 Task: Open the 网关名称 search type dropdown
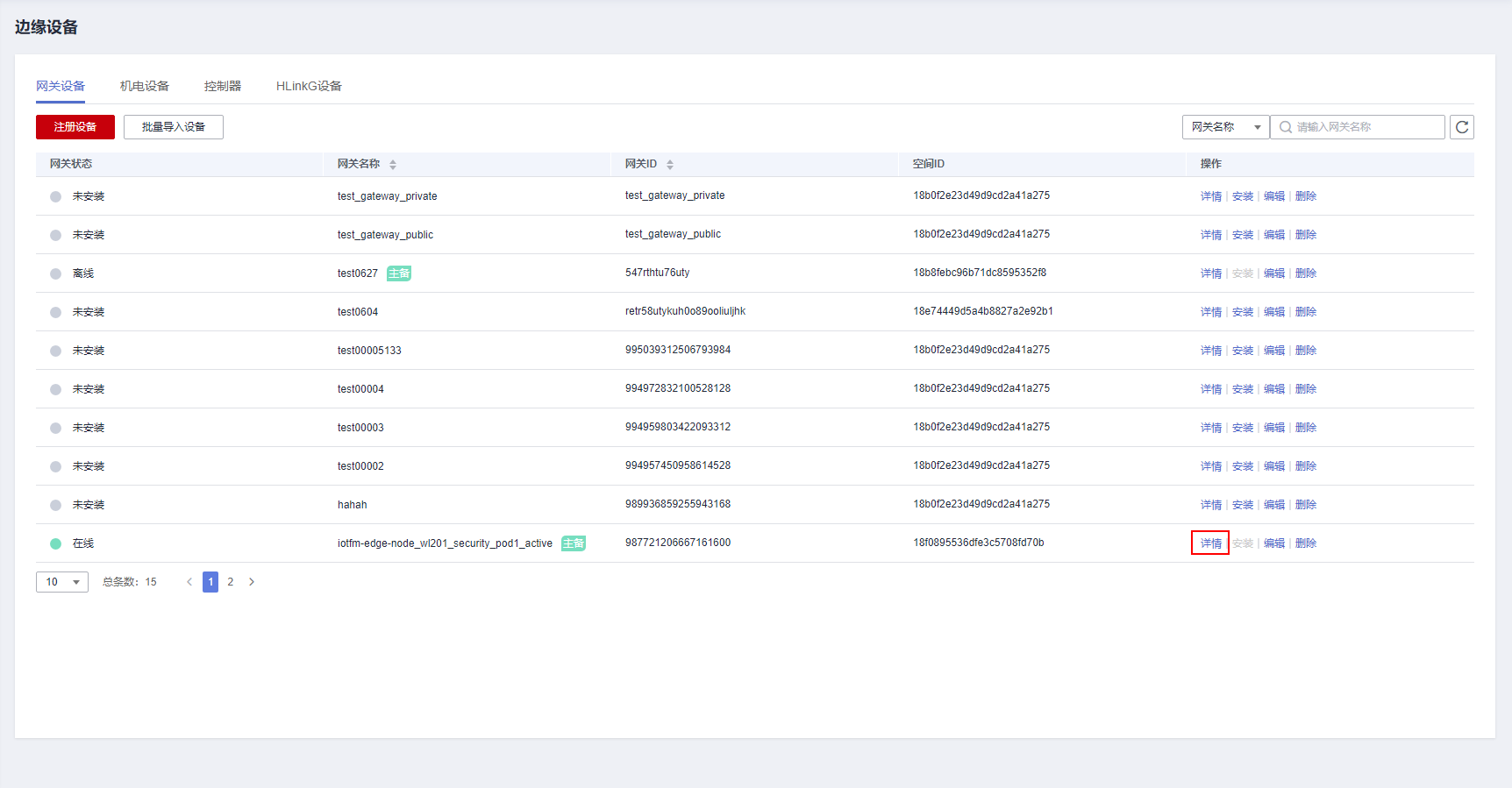pos(1225,127)
